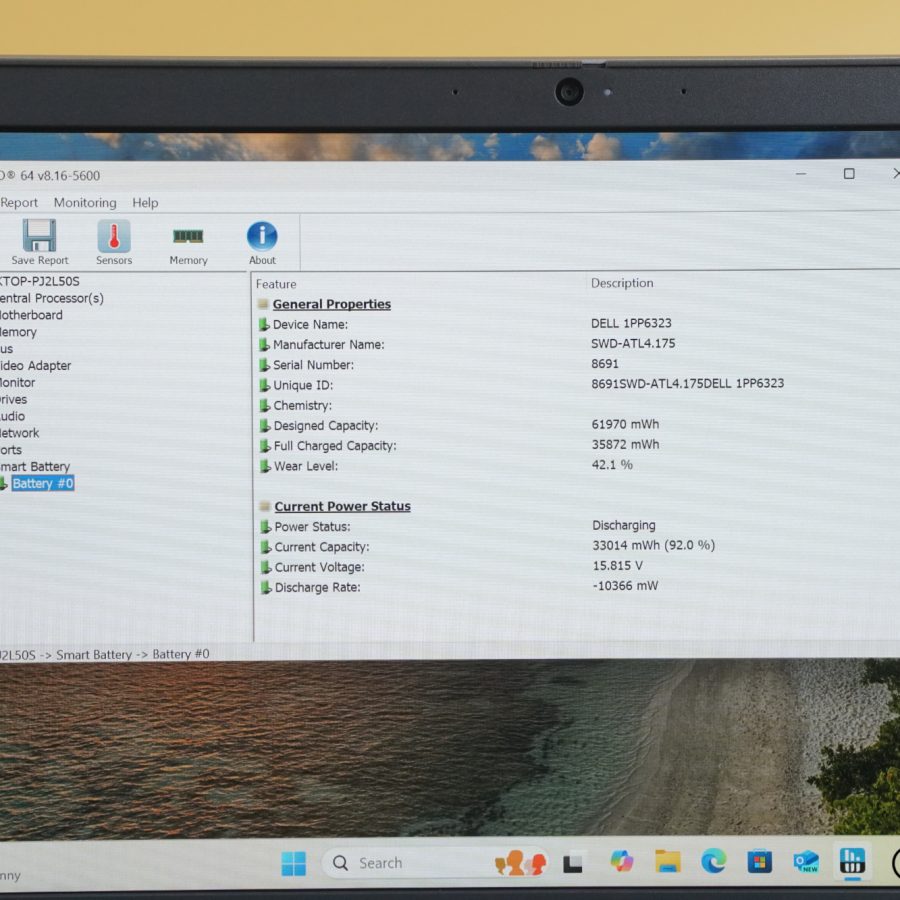The image size is (900, 900).
Task: Select the -10366 mW value
Action: [x=626, y=585]
